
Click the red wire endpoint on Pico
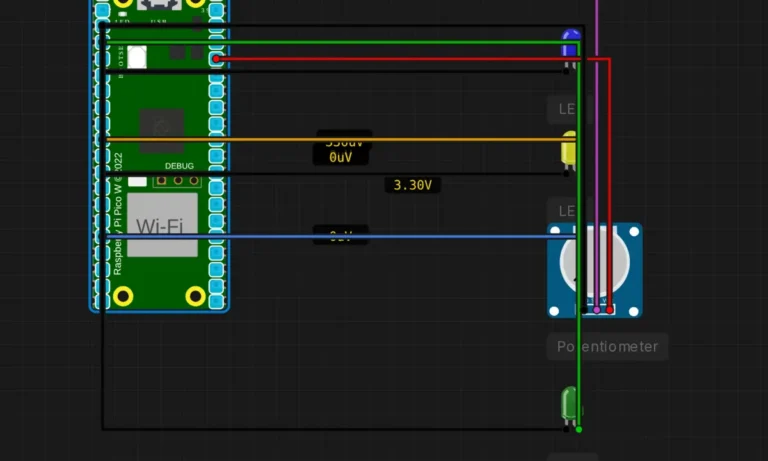pos(216,59)
